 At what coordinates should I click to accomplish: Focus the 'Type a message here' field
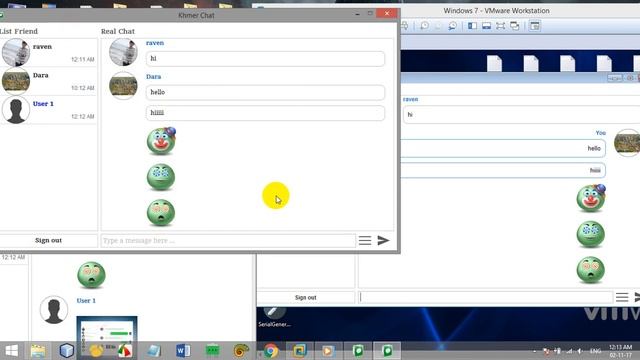pyautogui.click(x=228, y=240)
